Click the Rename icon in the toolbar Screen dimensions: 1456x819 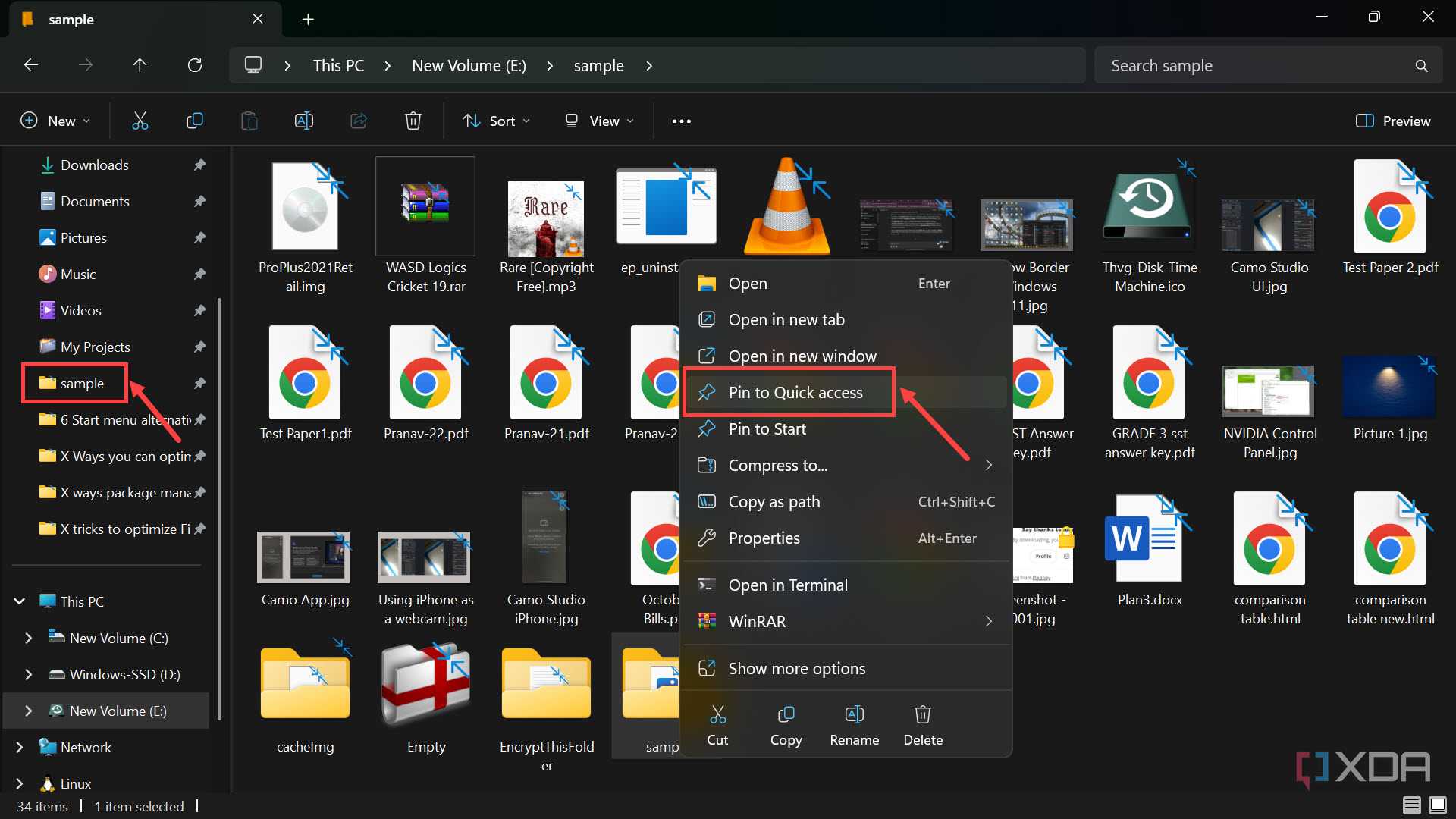[x=304, y=121]
